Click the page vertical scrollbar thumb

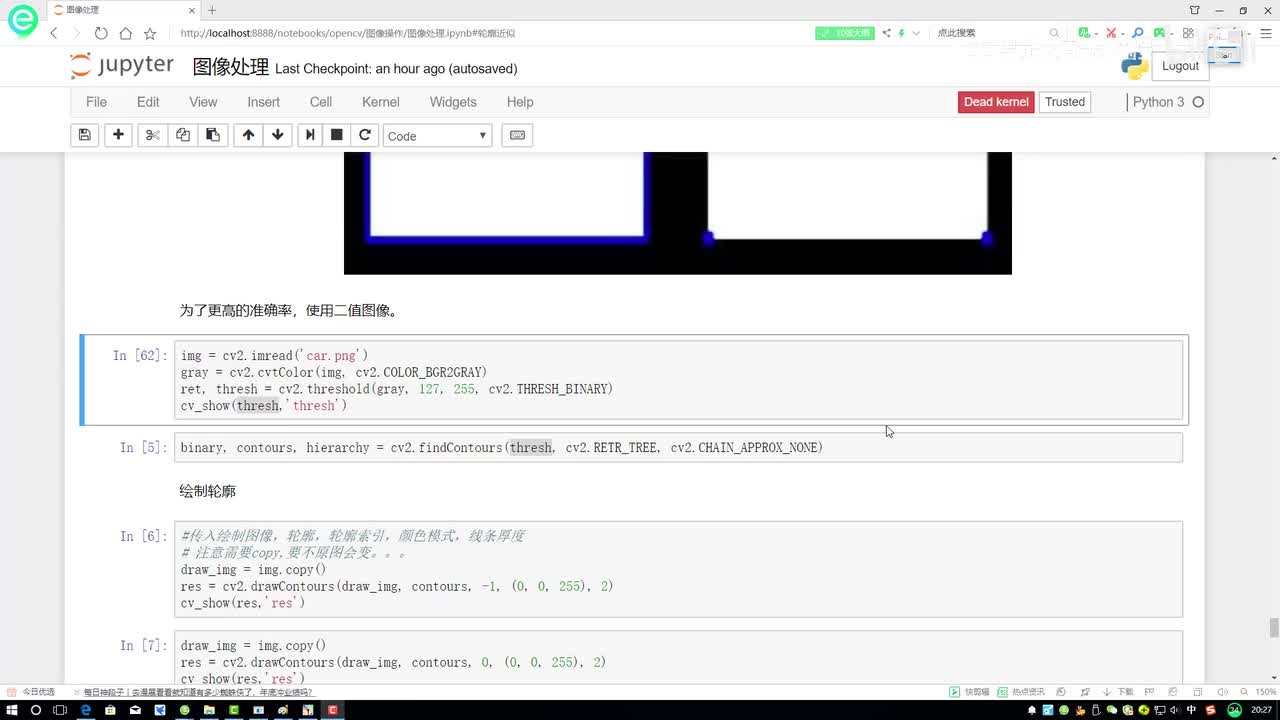point(1274,628)
